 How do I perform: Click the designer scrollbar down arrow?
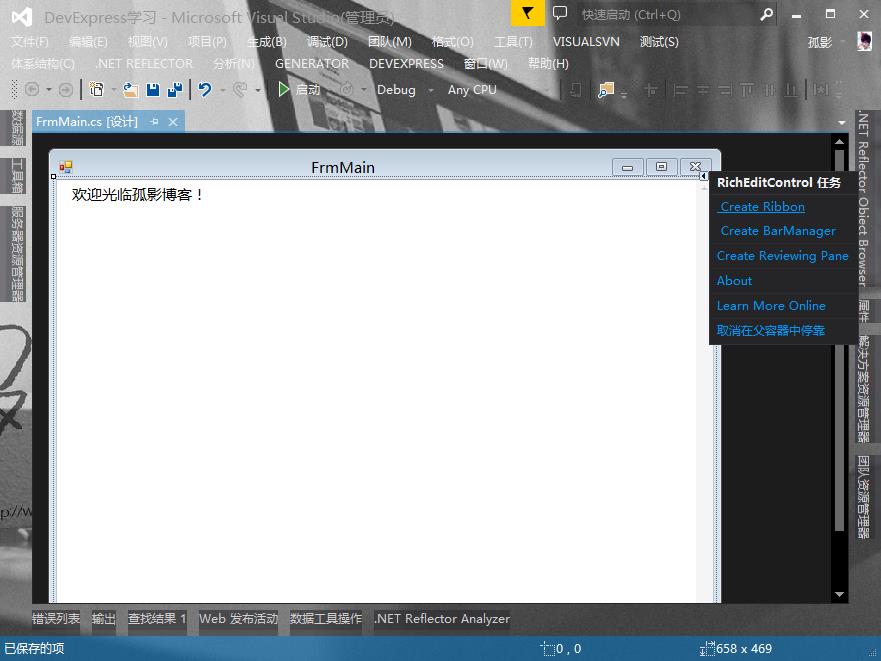(x=839, y=594)
